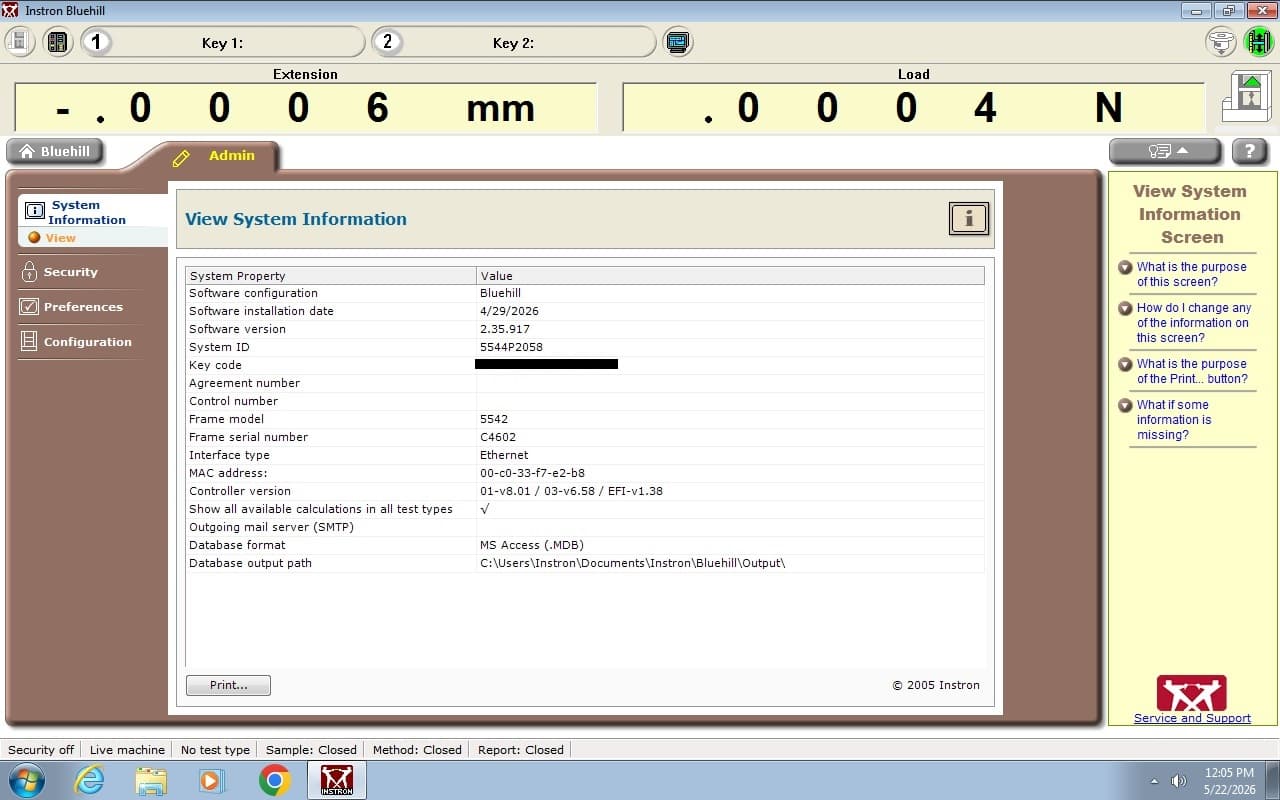Click the System Property column header
Screen dimensions: 1280x800
coord(331,276)
